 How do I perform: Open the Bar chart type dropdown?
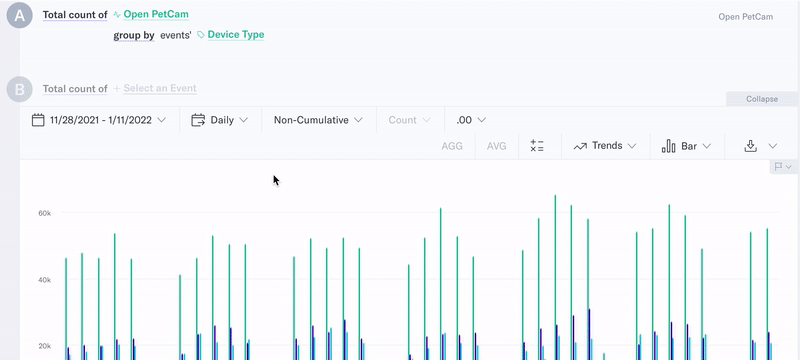[686, 146]
